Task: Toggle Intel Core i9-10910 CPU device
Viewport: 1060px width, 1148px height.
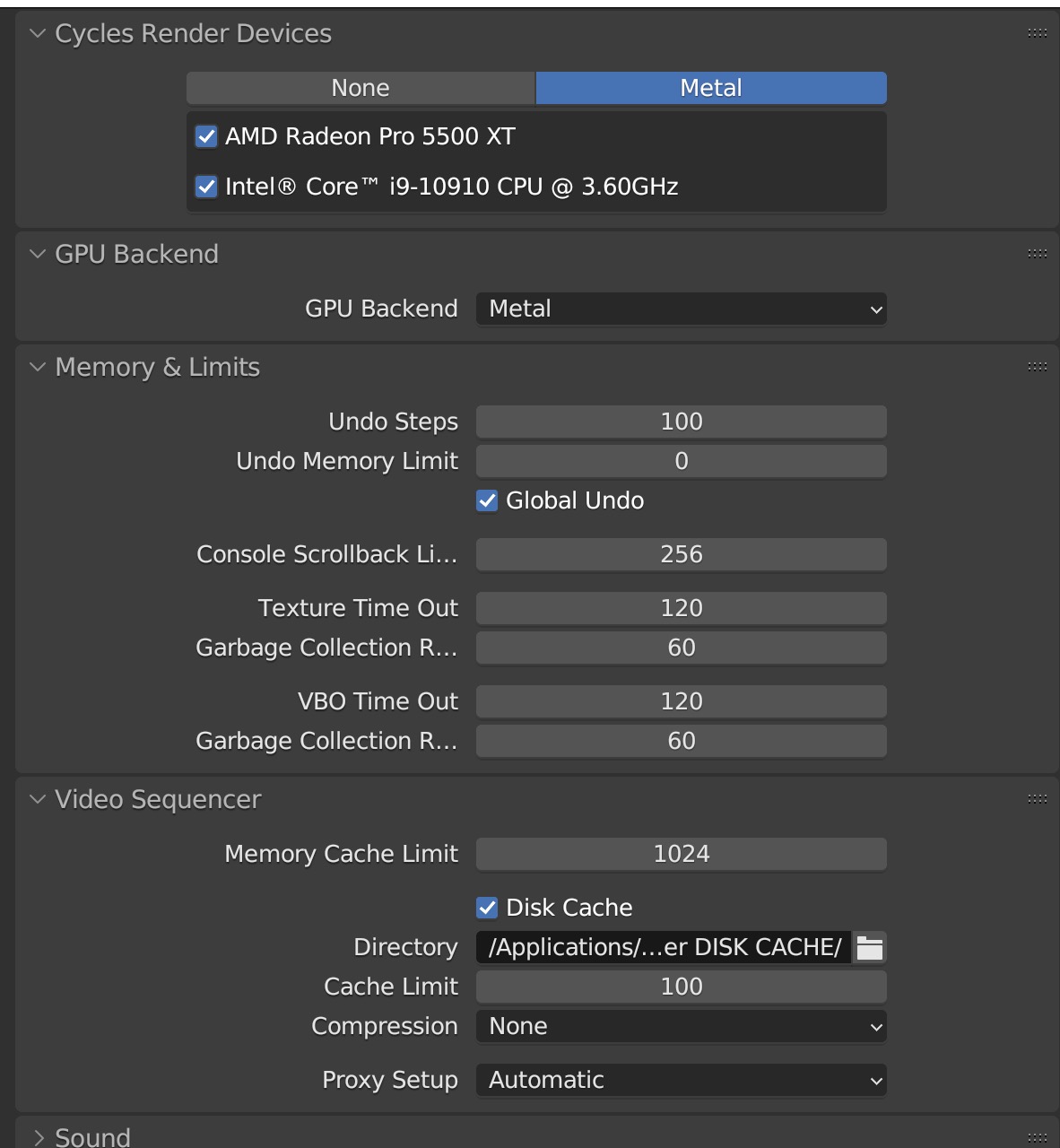Action: tap(206, 187)
